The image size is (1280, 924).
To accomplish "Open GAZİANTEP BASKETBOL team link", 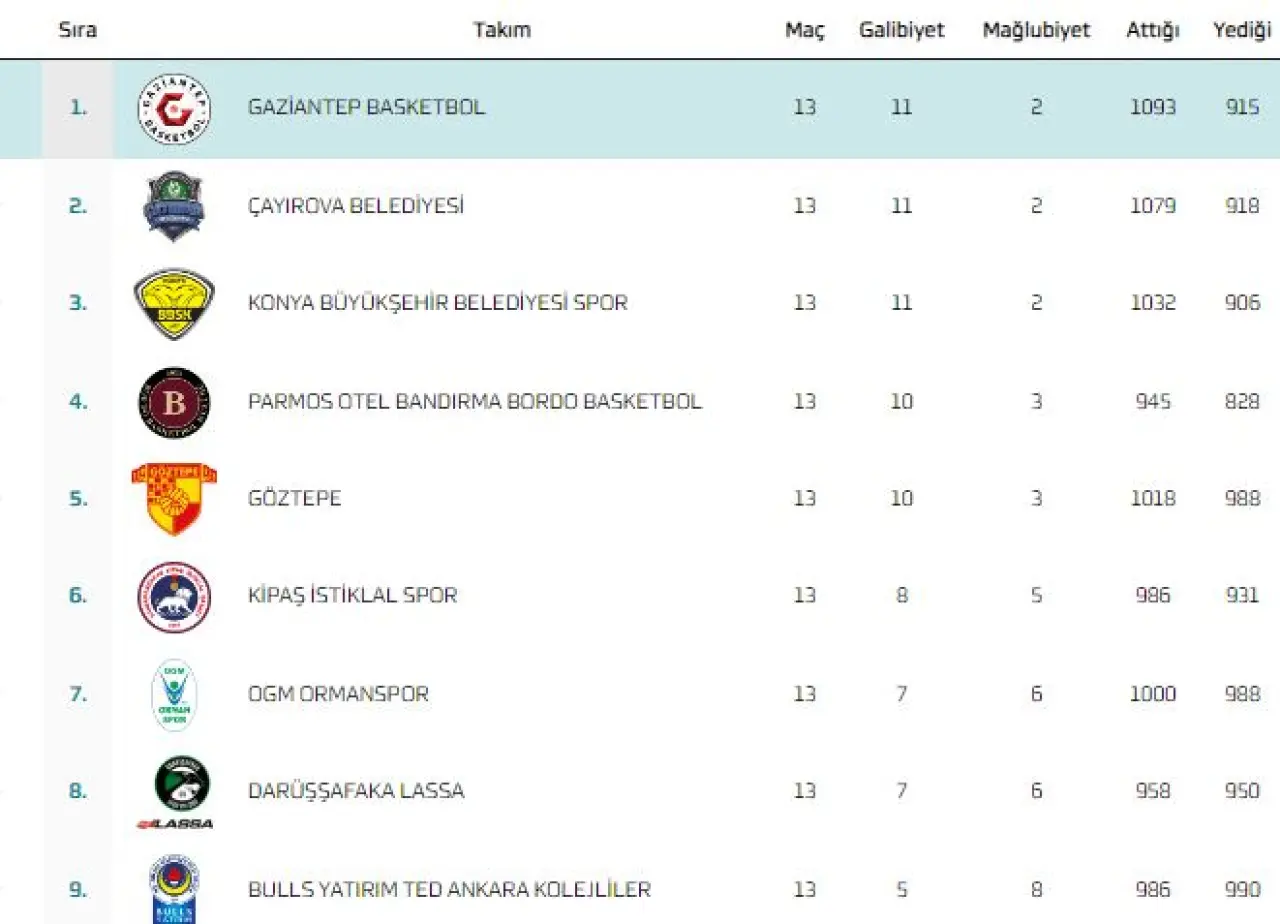I will (366, 107).
